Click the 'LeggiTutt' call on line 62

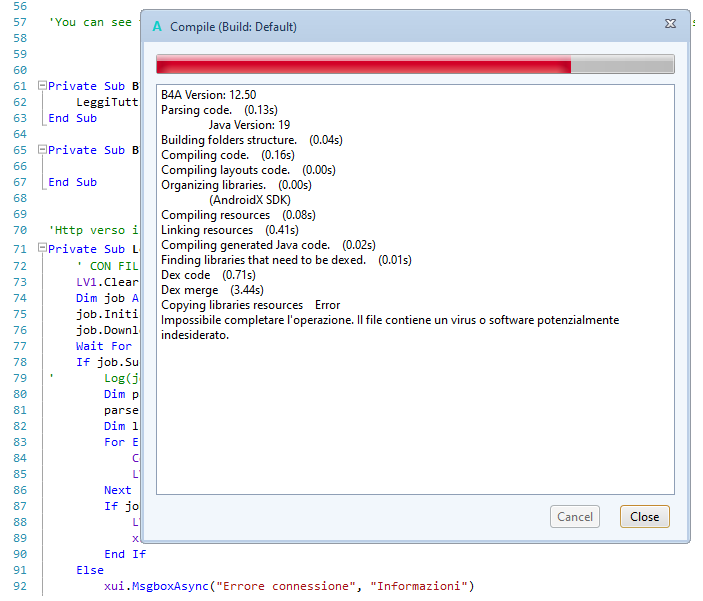click(107, 102)
